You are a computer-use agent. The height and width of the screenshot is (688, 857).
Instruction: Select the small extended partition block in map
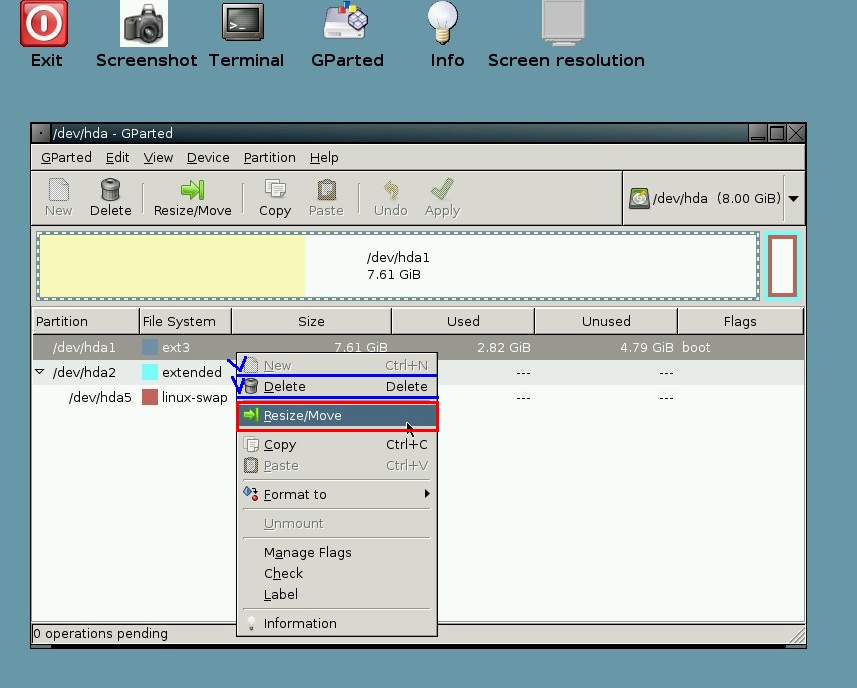point(782,266)
